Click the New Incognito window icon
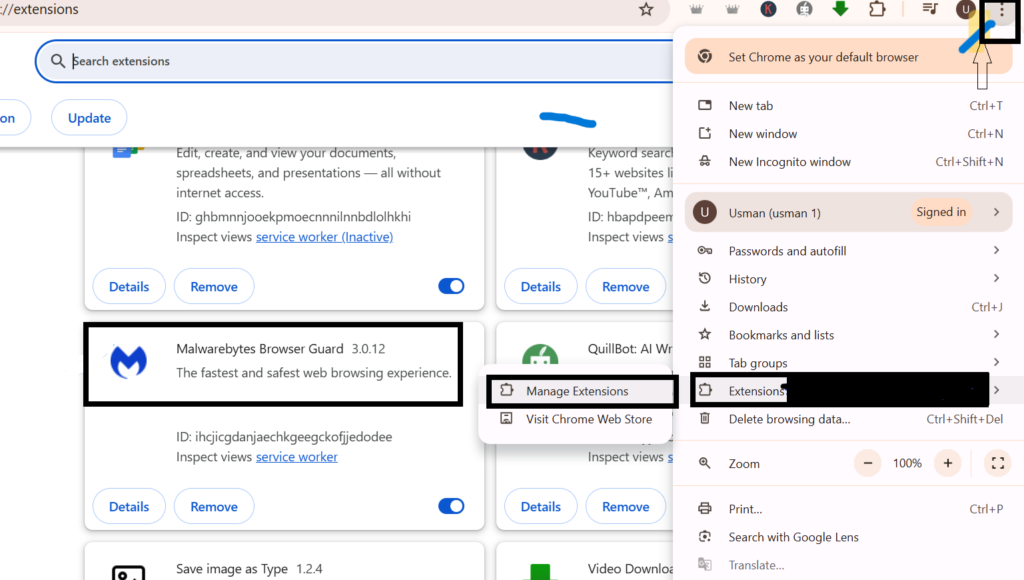The image size is (1024, 580). click(705, 161)
